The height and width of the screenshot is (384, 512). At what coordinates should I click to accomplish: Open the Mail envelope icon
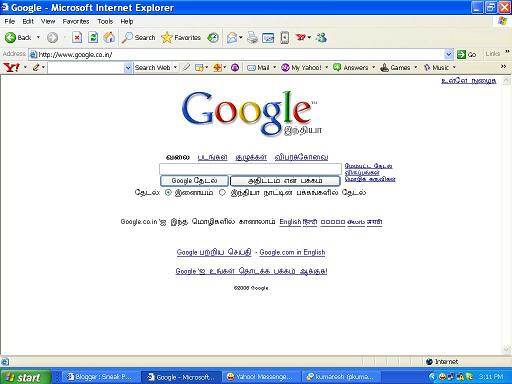pyautogui.click(x=232, y=38)
